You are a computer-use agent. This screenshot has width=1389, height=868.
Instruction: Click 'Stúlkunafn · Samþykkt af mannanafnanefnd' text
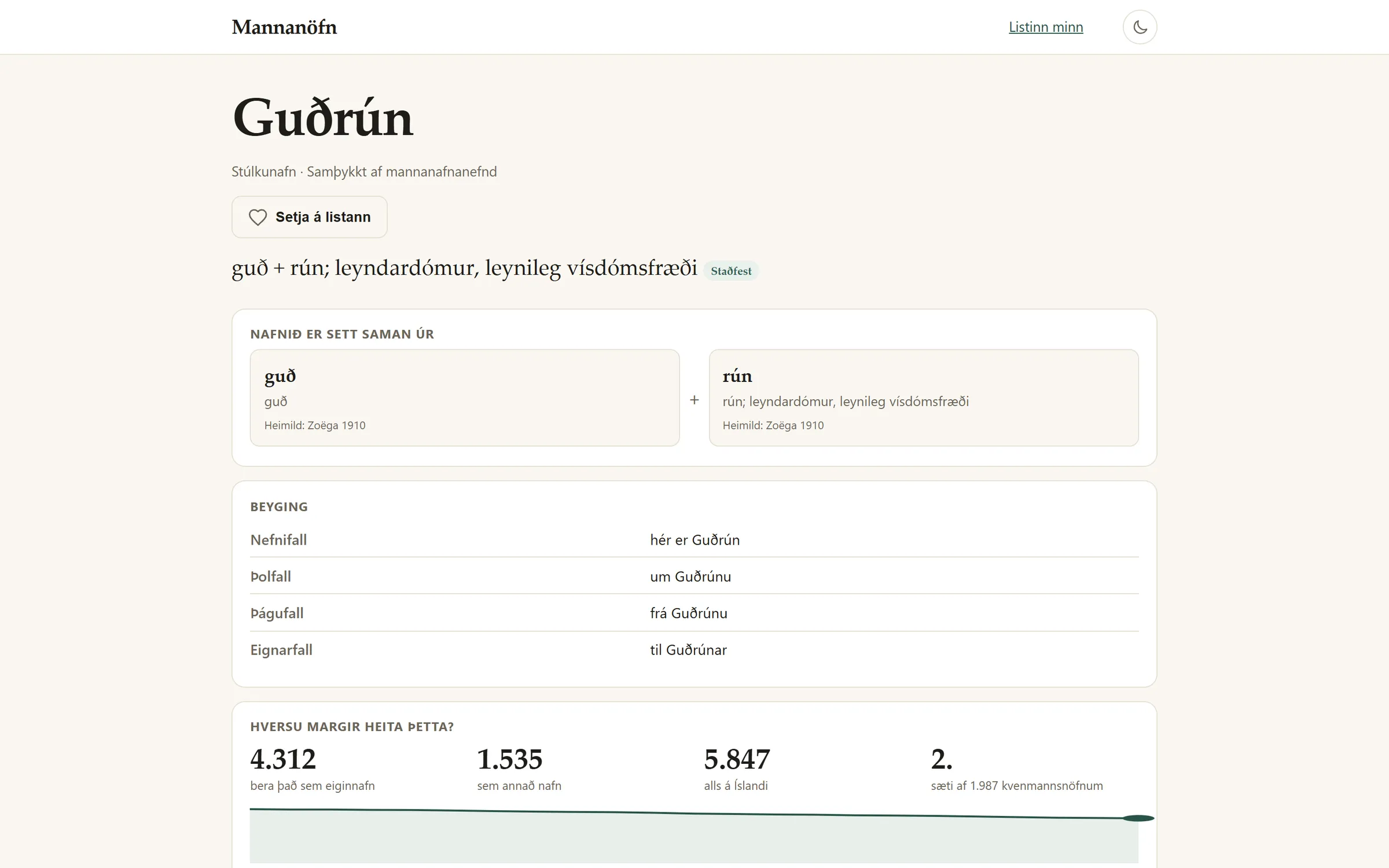tap(364, 172)
